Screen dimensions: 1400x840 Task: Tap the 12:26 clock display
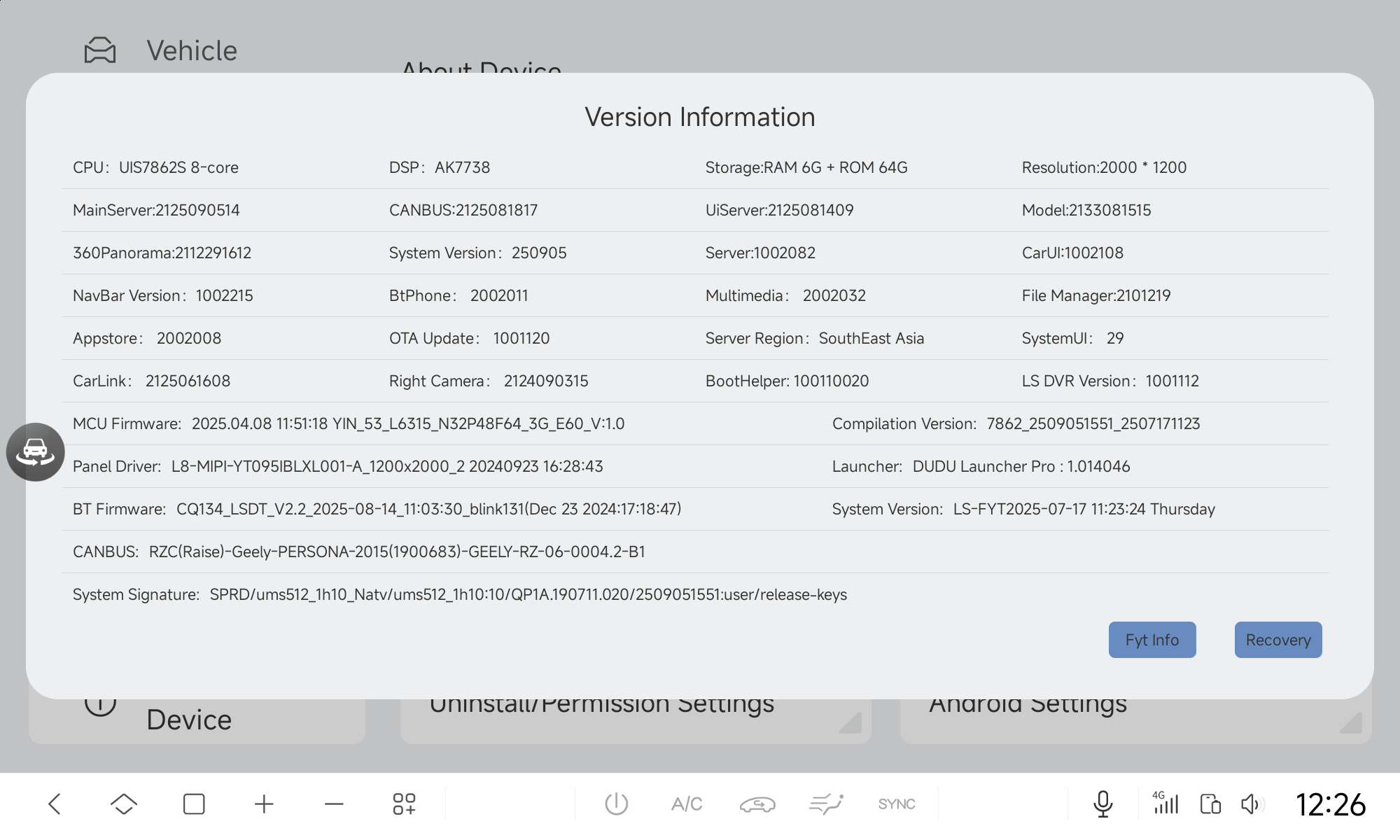tap(1330, 804)
